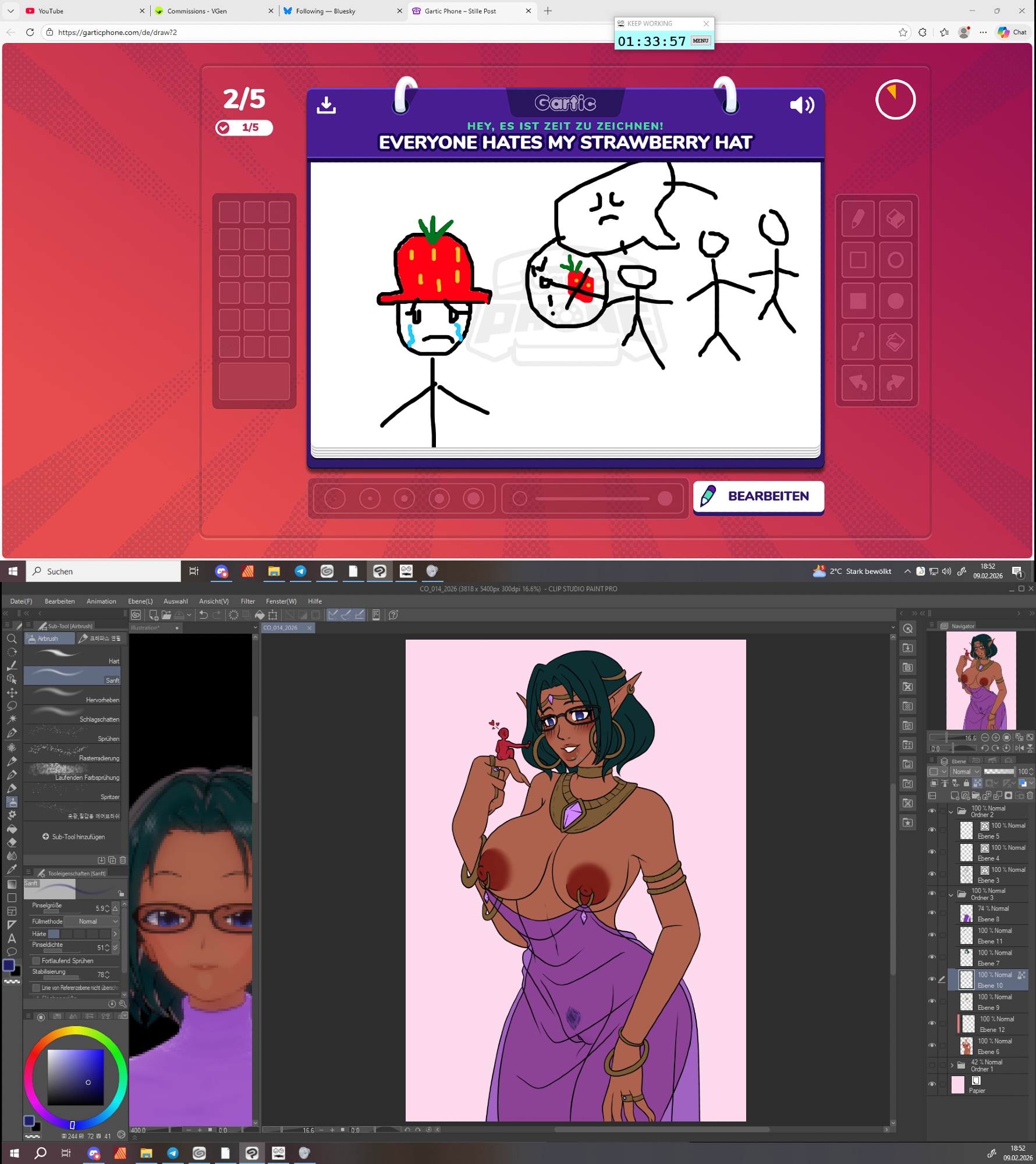Viewport: 1036px width, 1164px height.
Task: Mute the Gartic Phone sound icon
Action: [801, 105]
